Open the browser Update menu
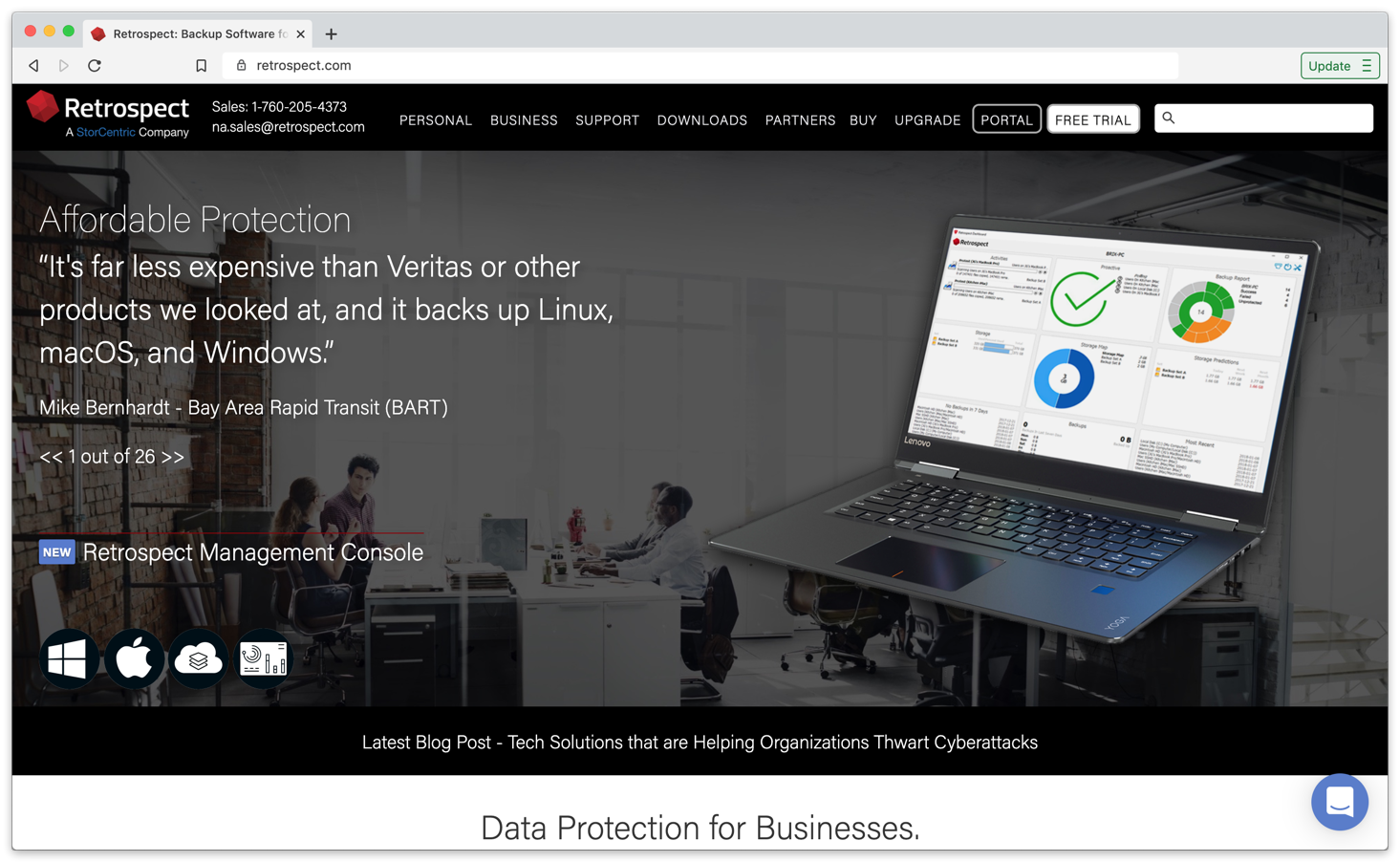The height and width of the screenshot is (862, 1400). pos(1339,66)
